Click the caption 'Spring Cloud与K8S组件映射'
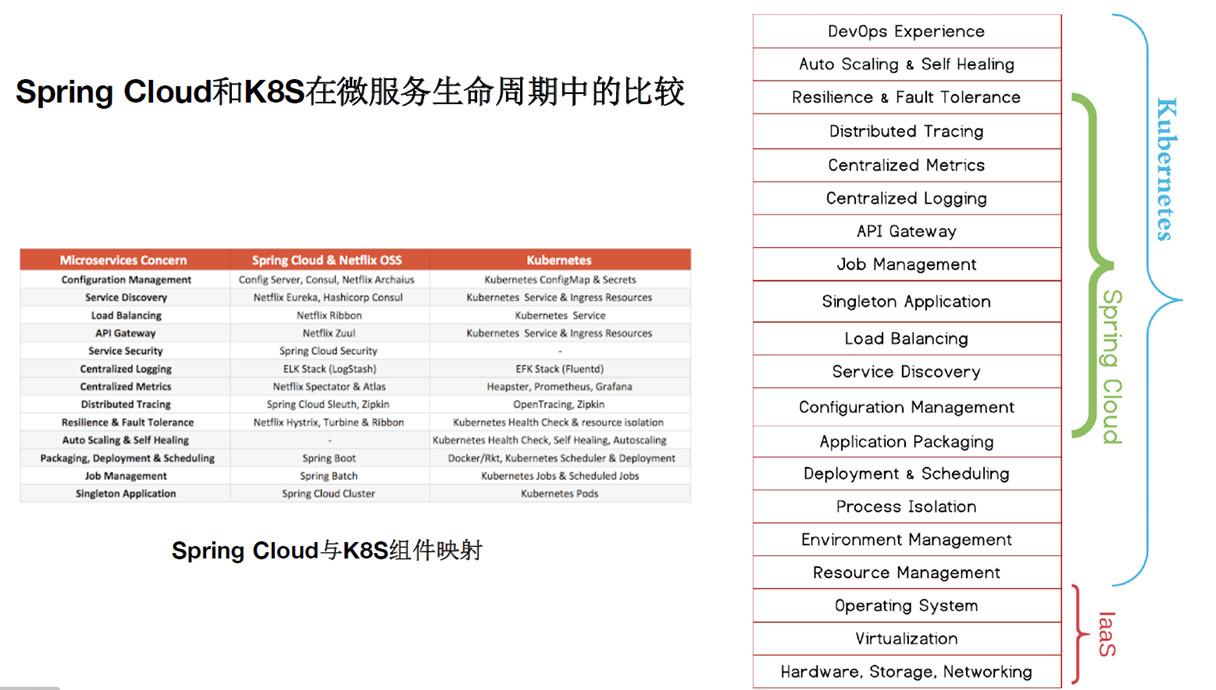 click(327, 550)
